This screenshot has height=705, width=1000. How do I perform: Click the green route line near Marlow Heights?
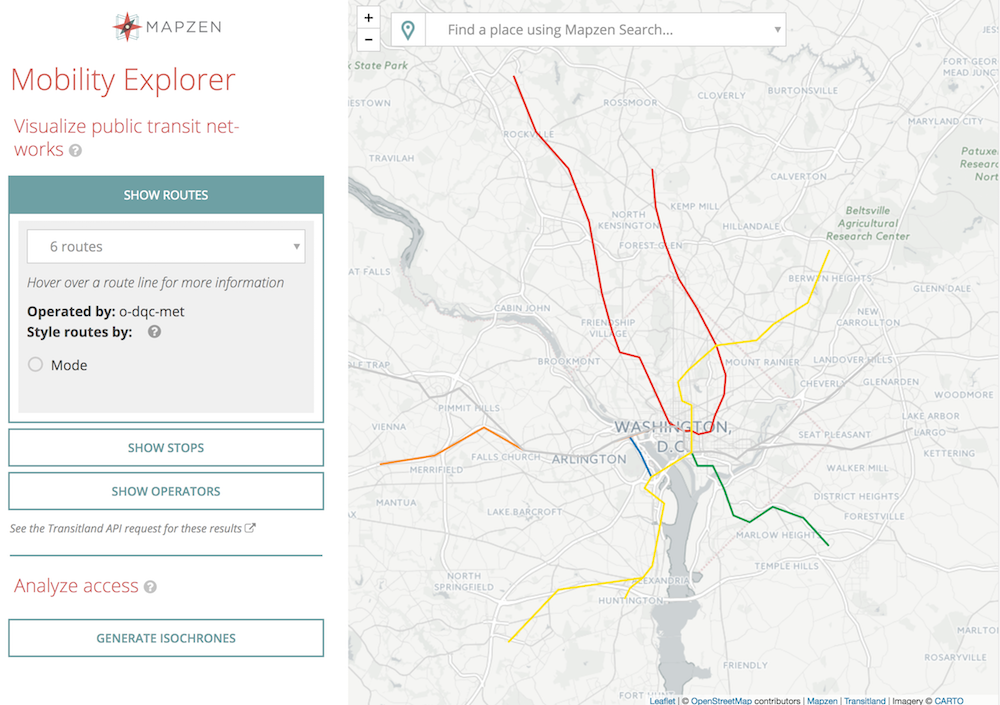(773, 508)
